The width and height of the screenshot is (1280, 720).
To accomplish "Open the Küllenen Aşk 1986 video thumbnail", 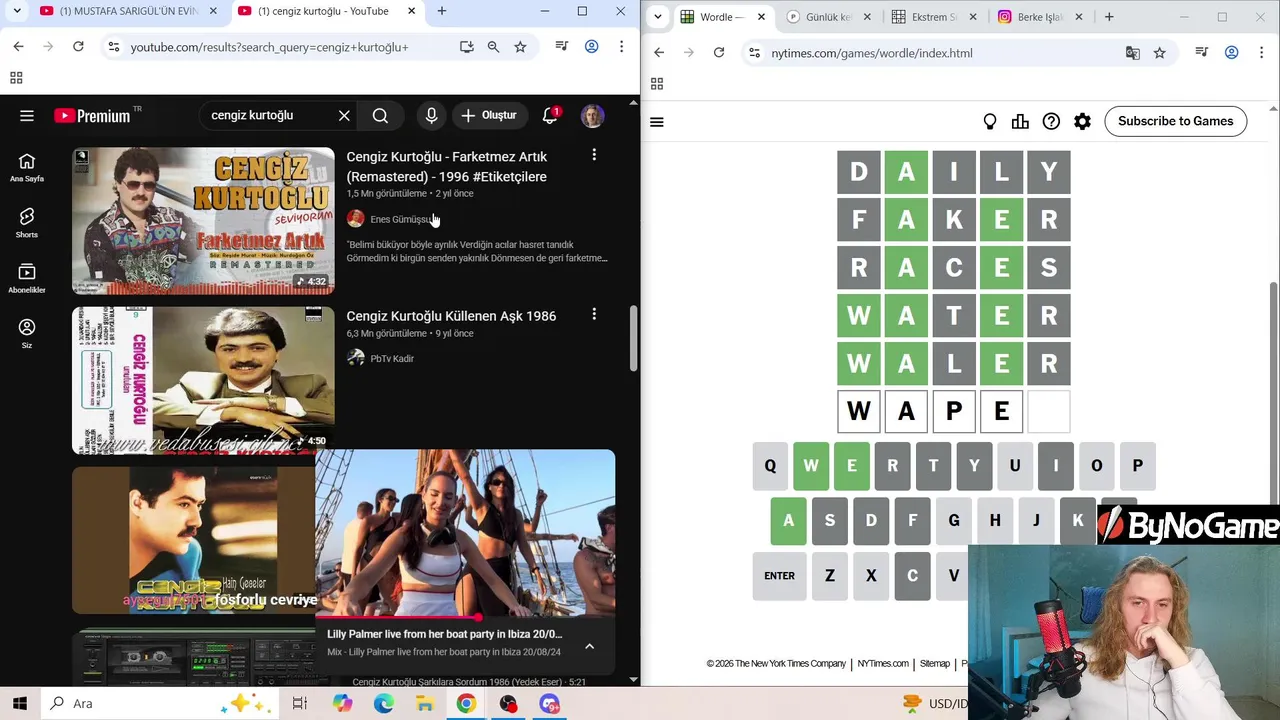I will [x=203, y=380].
